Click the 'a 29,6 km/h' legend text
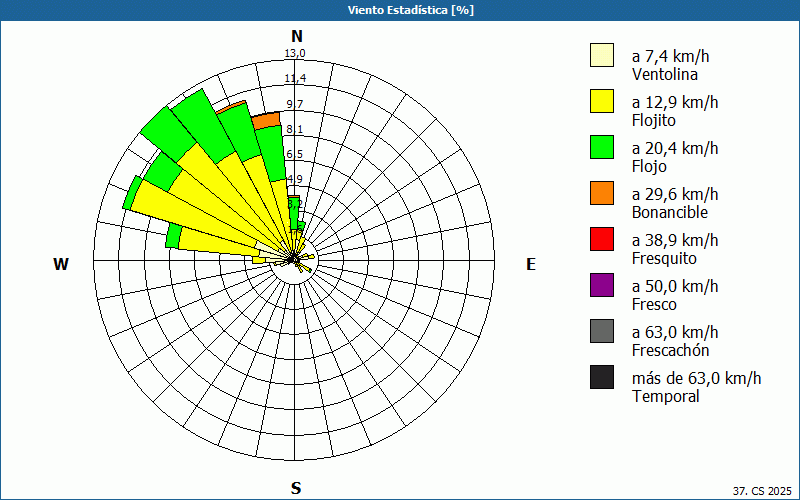The image size is (800, 500). 675,194
